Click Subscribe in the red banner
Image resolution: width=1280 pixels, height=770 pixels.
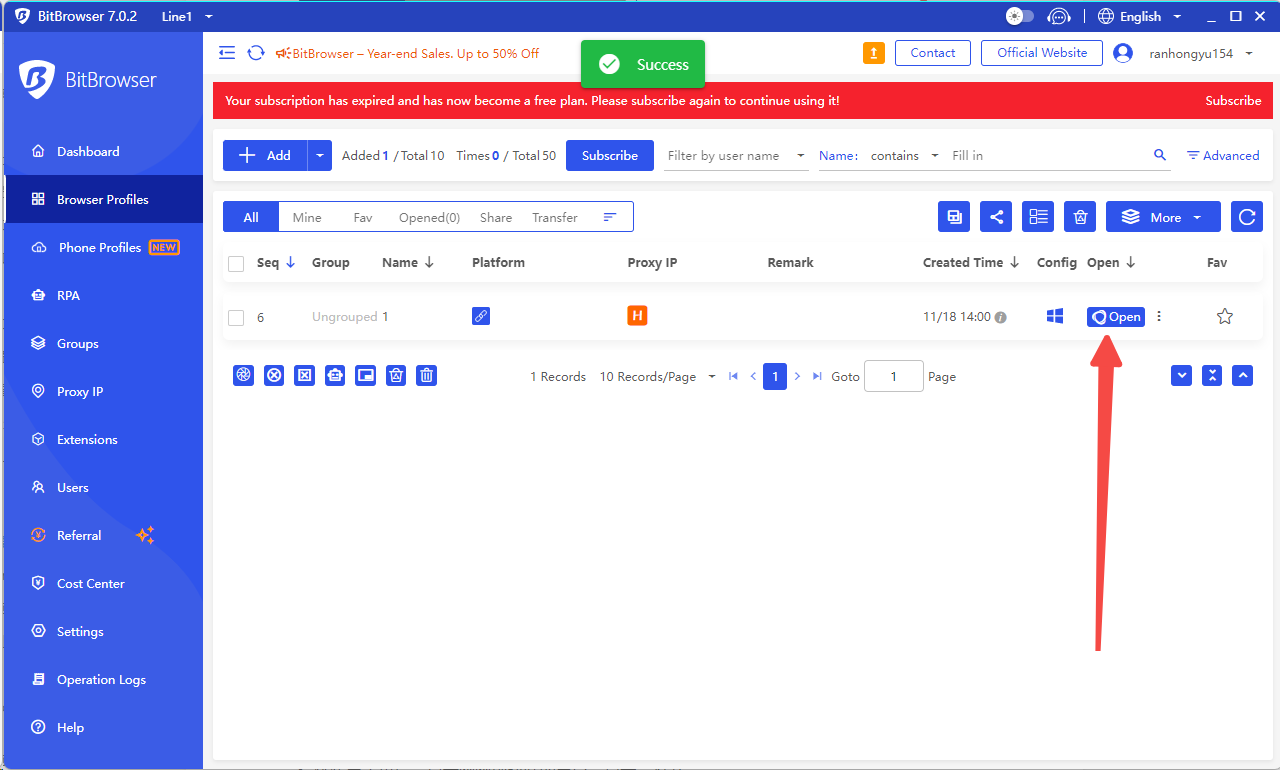(x=1233, y=101)
